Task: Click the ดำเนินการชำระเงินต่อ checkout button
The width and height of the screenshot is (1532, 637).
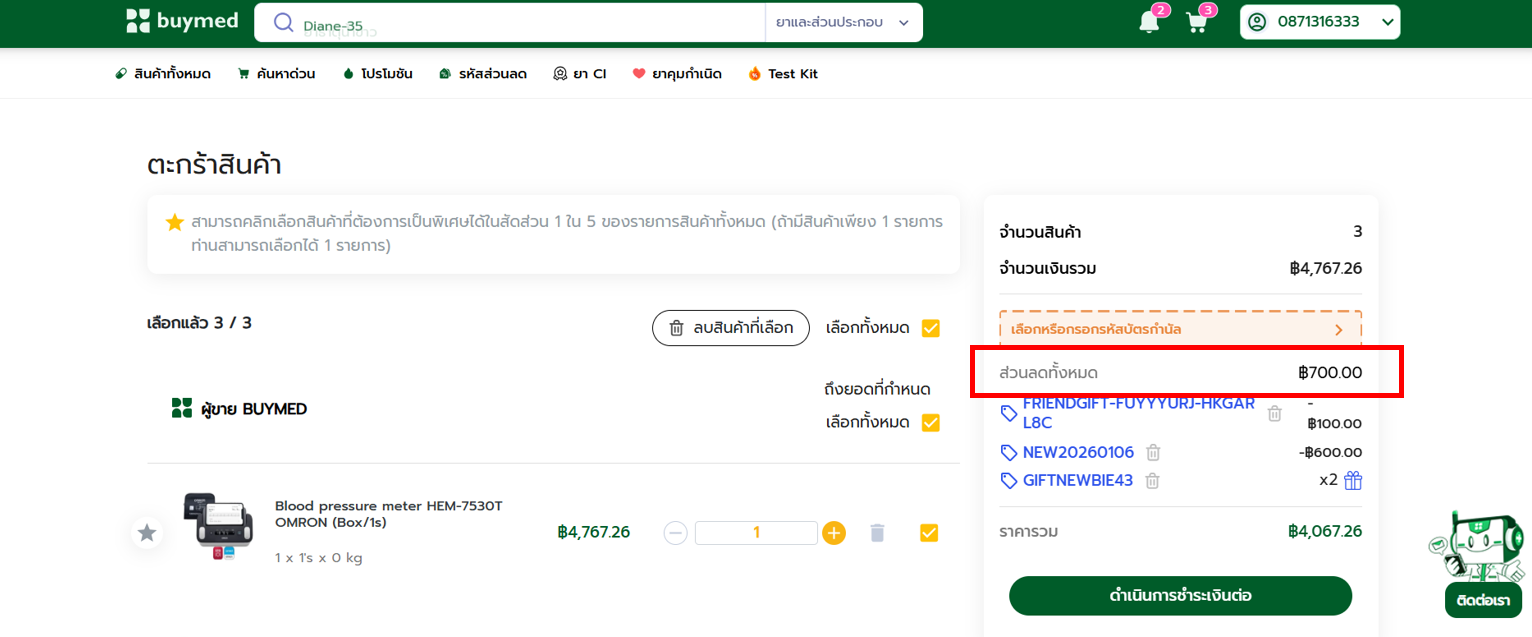Action: coord(1180,596)
